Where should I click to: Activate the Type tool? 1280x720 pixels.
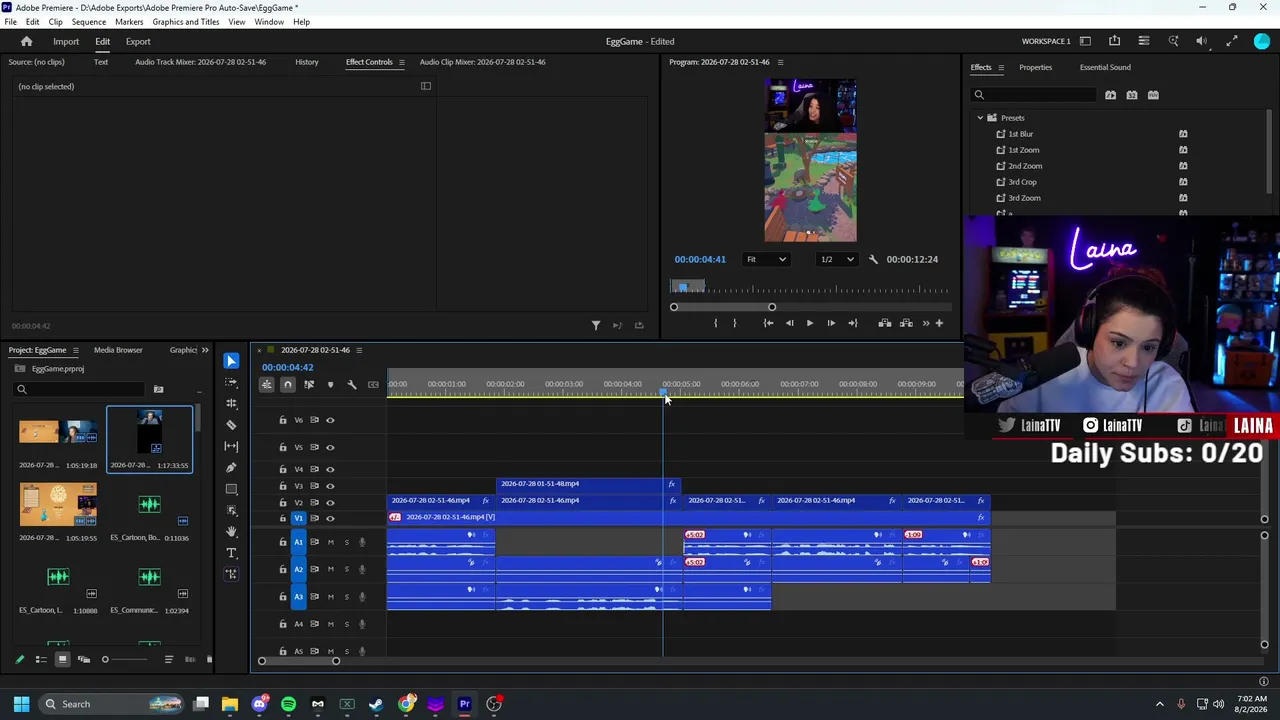pos(231,553)
